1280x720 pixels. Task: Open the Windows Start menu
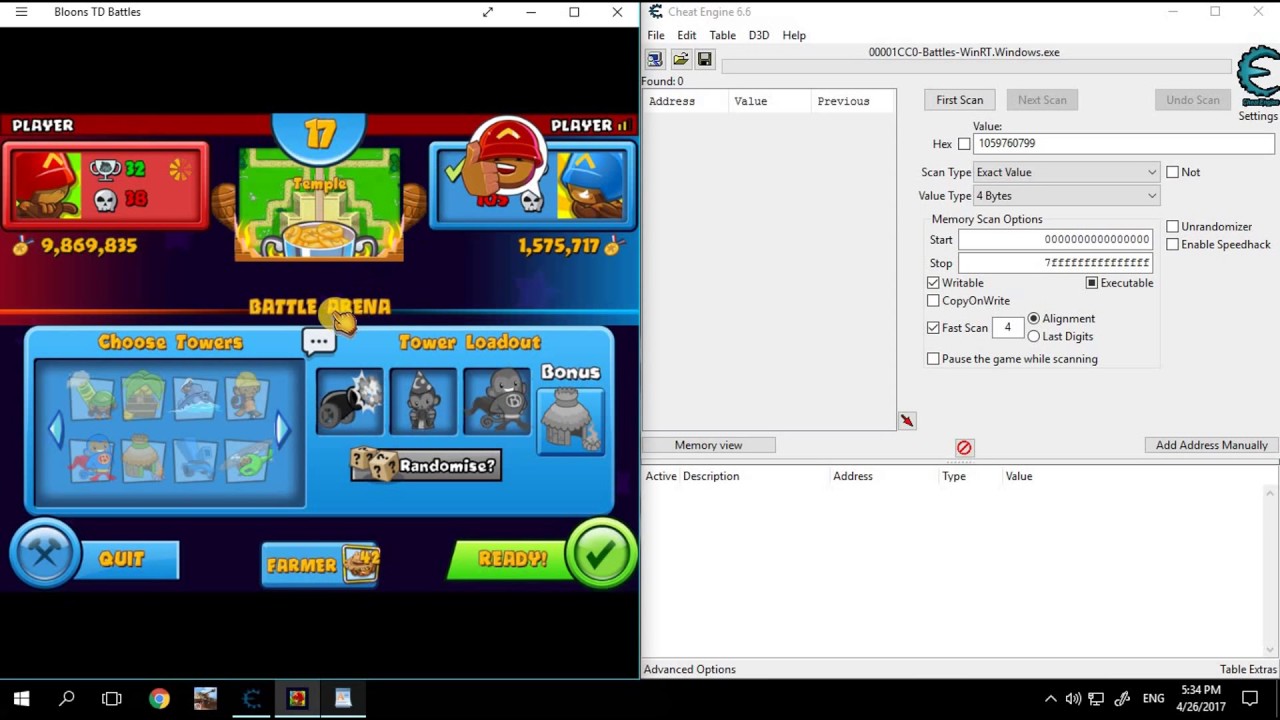21,698
